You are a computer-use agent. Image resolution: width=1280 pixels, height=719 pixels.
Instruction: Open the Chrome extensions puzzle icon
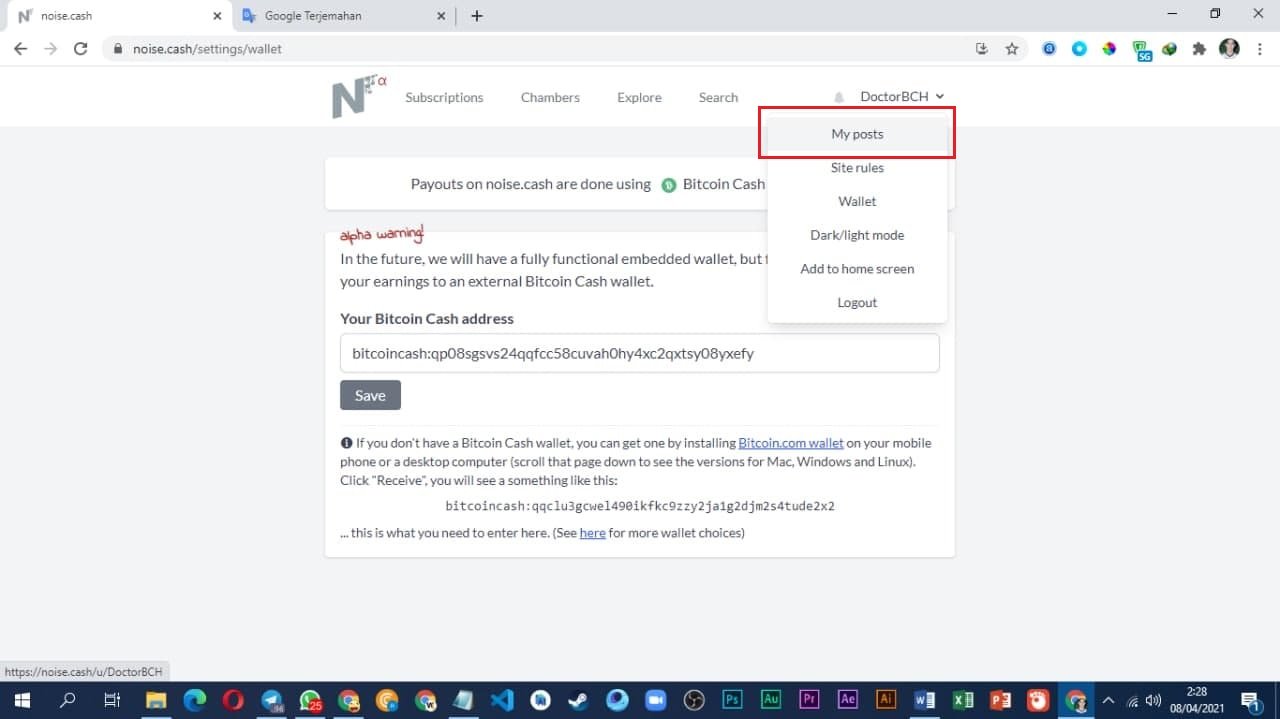pos(1199,48)
